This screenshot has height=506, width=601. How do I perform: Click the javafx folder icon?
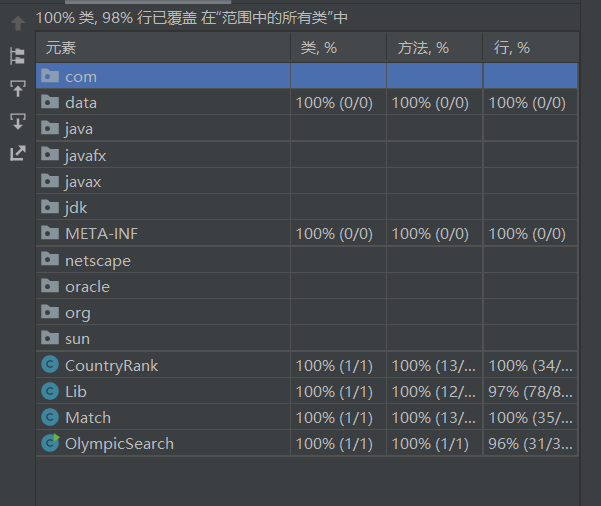(x=50, y=154)
